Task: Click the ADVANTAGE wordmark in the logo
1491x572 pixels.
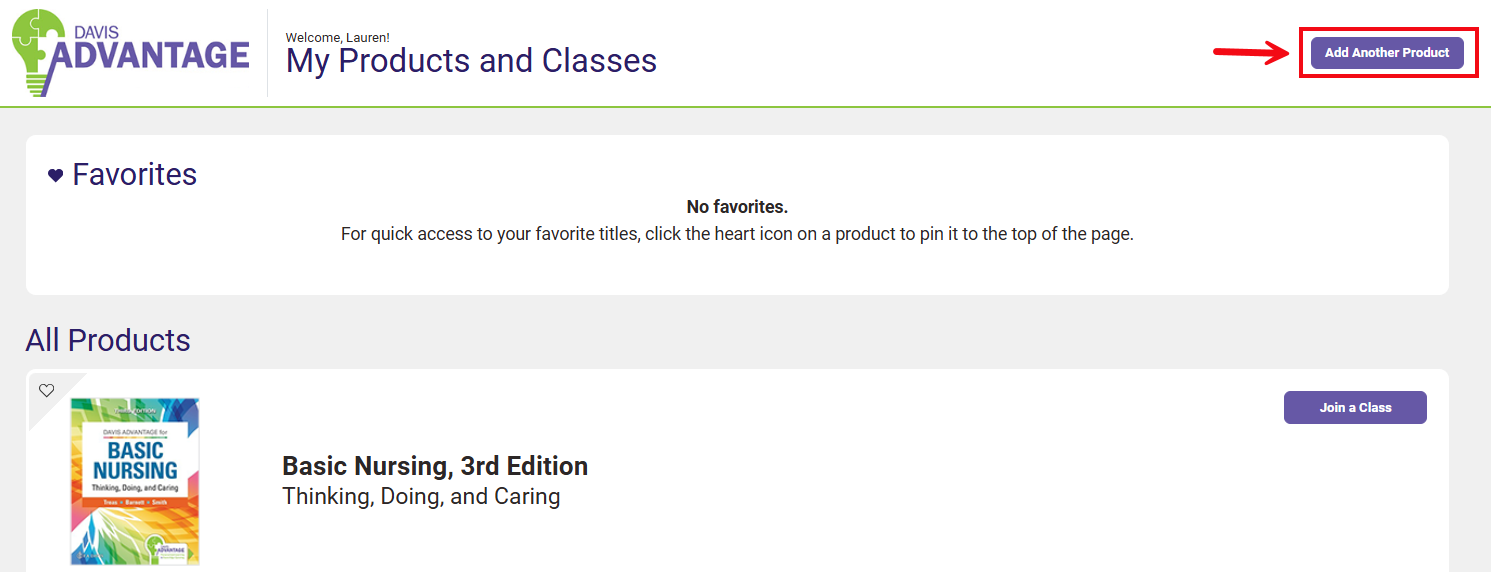Action: [x=150, y=54]
